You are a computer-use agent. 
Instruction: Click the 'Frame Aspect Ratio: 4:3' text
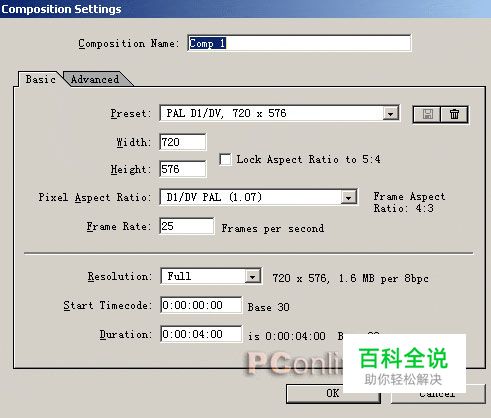click(409, 202)
